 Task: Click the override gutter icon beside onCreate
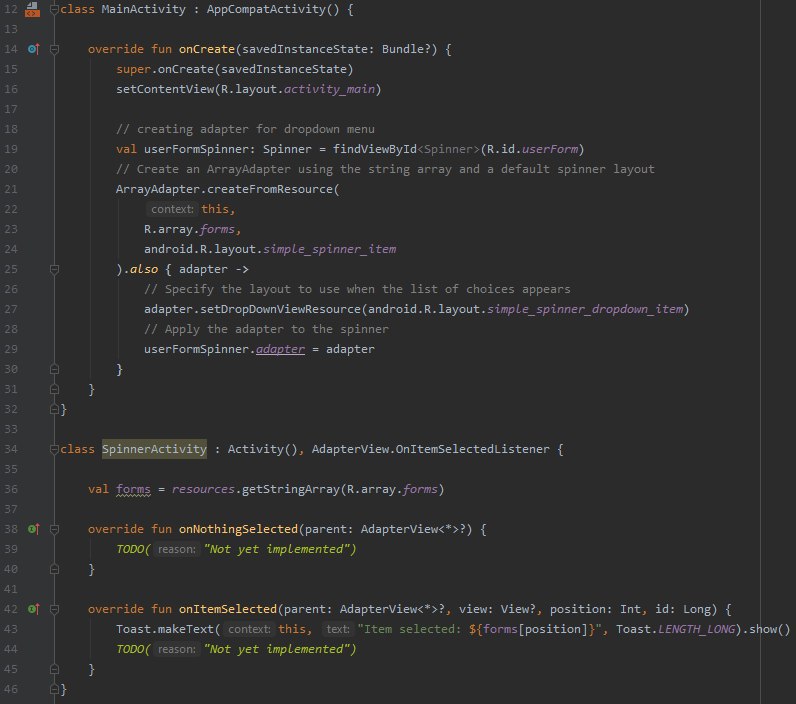click(34, 49)
